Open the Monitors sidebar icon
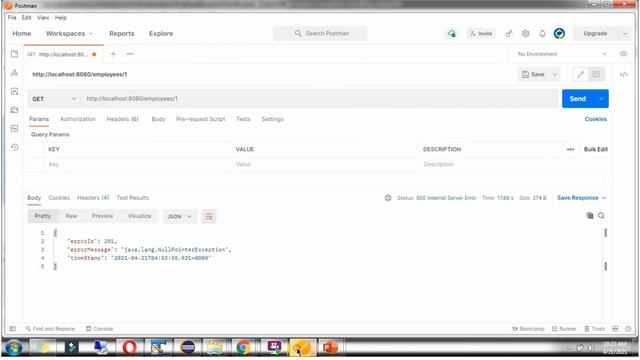Viewport: 640px width, 360px height. (x=14, y=129)
